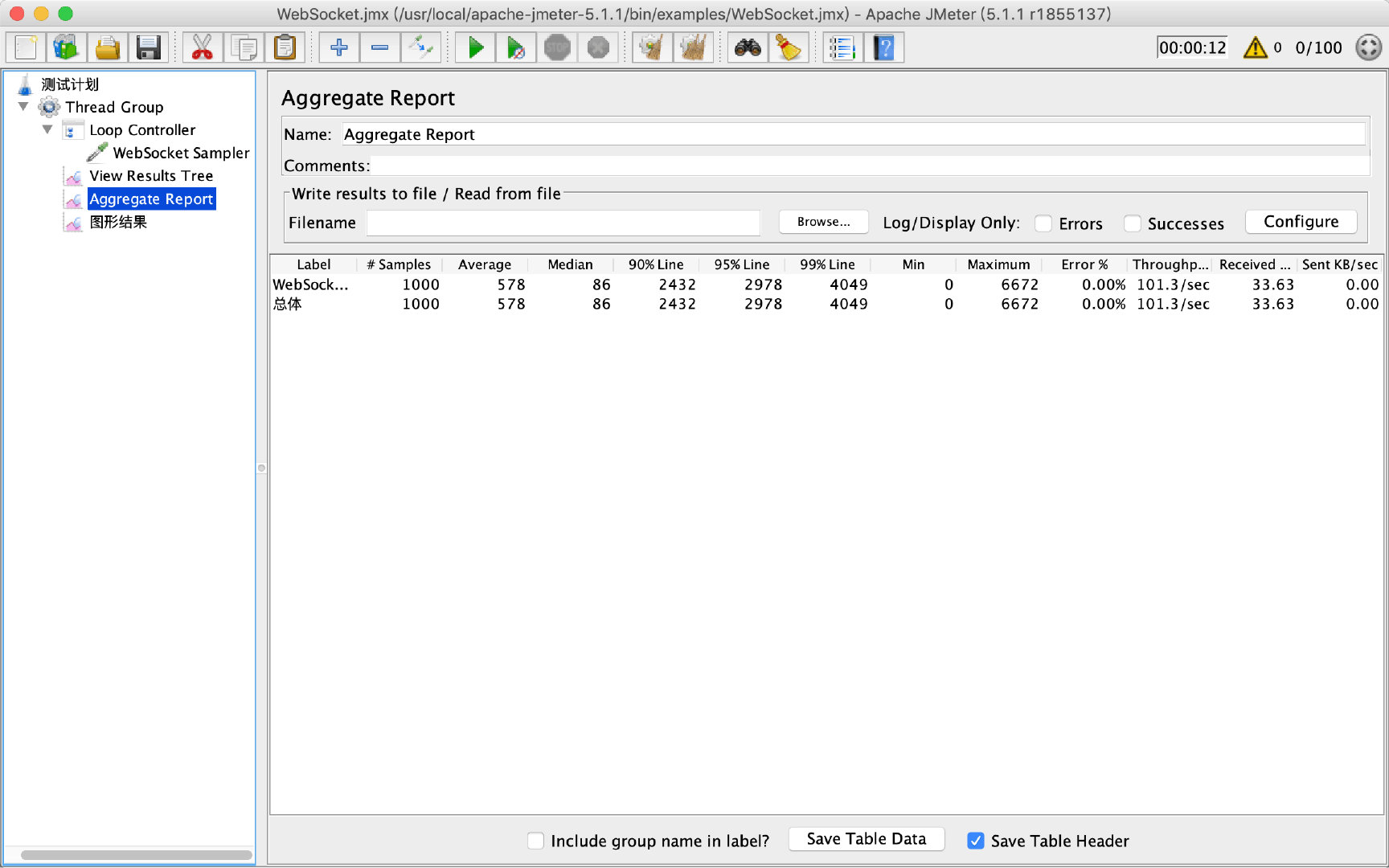Click into the Comments field

870,166
